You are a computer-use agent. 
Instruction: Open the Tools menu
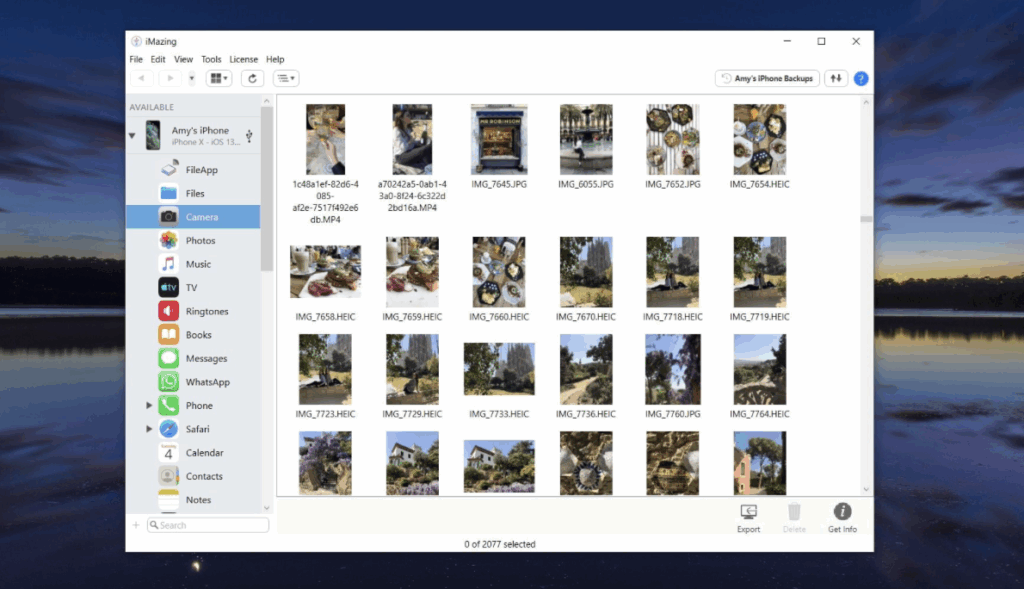(x=211, y=59)
